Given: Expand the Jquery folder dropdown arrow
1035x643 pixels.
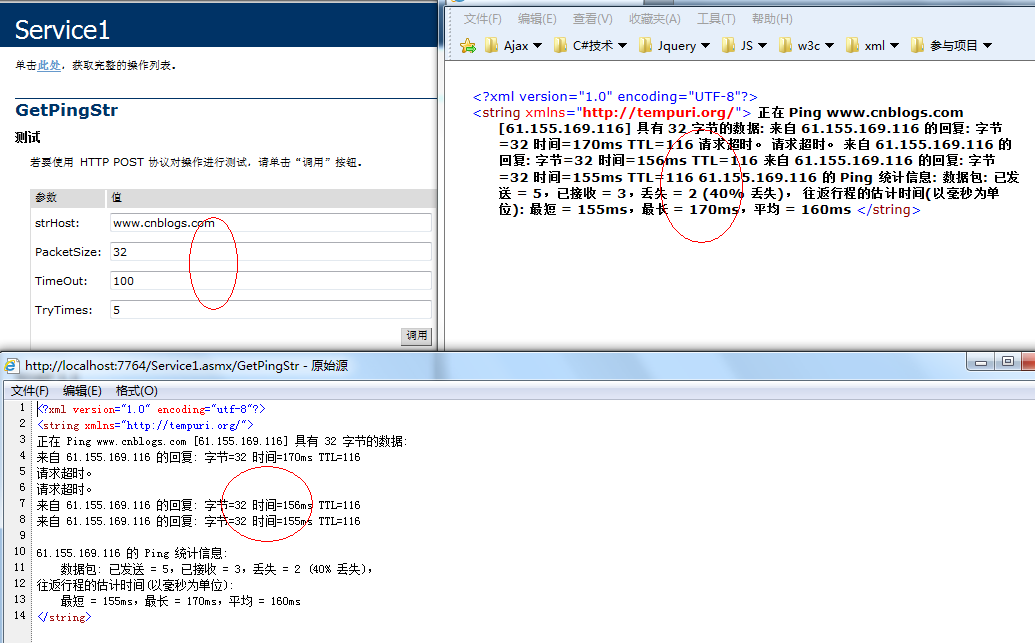Looking at the screenshot, I should [x=705, y=46].
